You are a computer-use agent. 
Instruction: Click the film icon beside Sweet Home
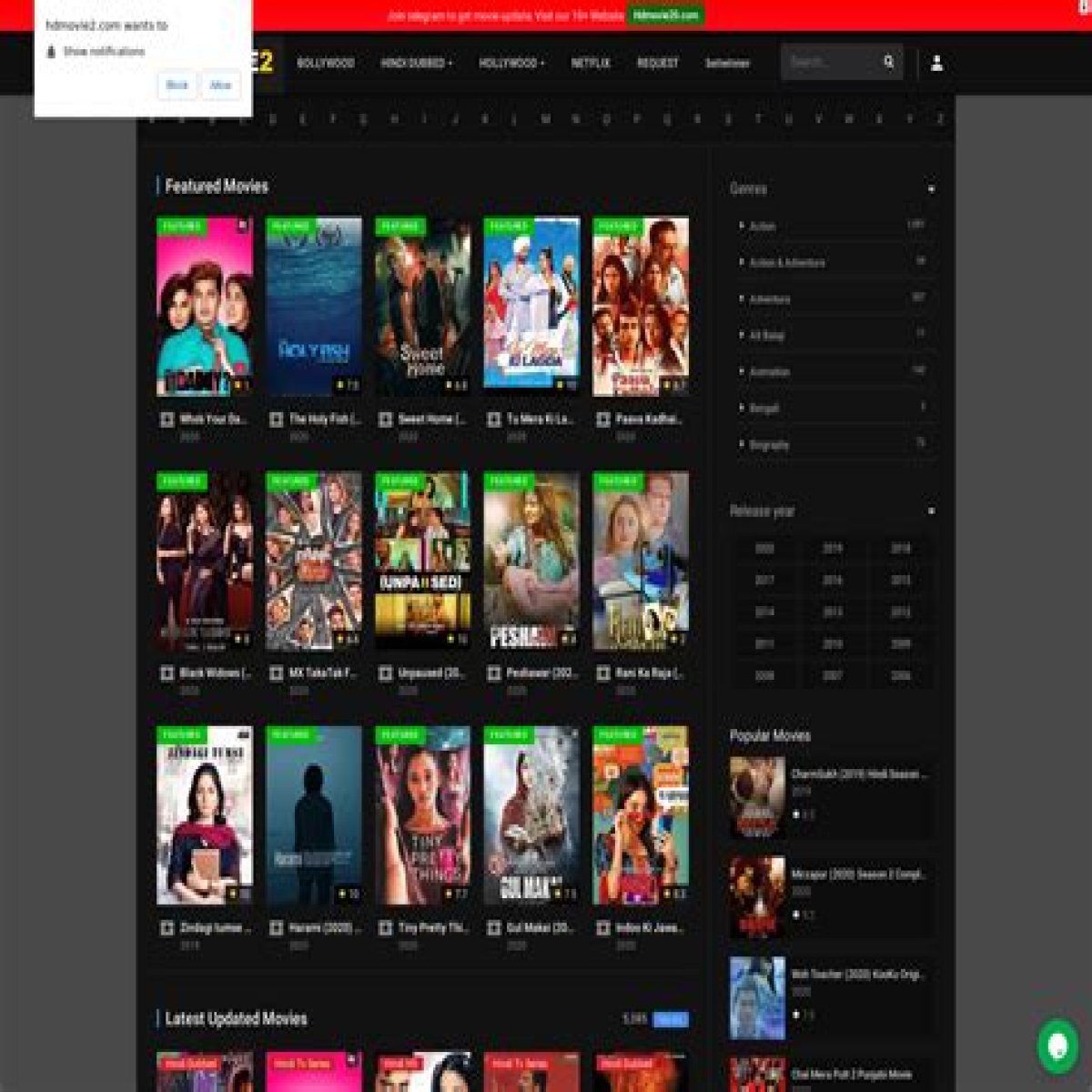point(385,420)
